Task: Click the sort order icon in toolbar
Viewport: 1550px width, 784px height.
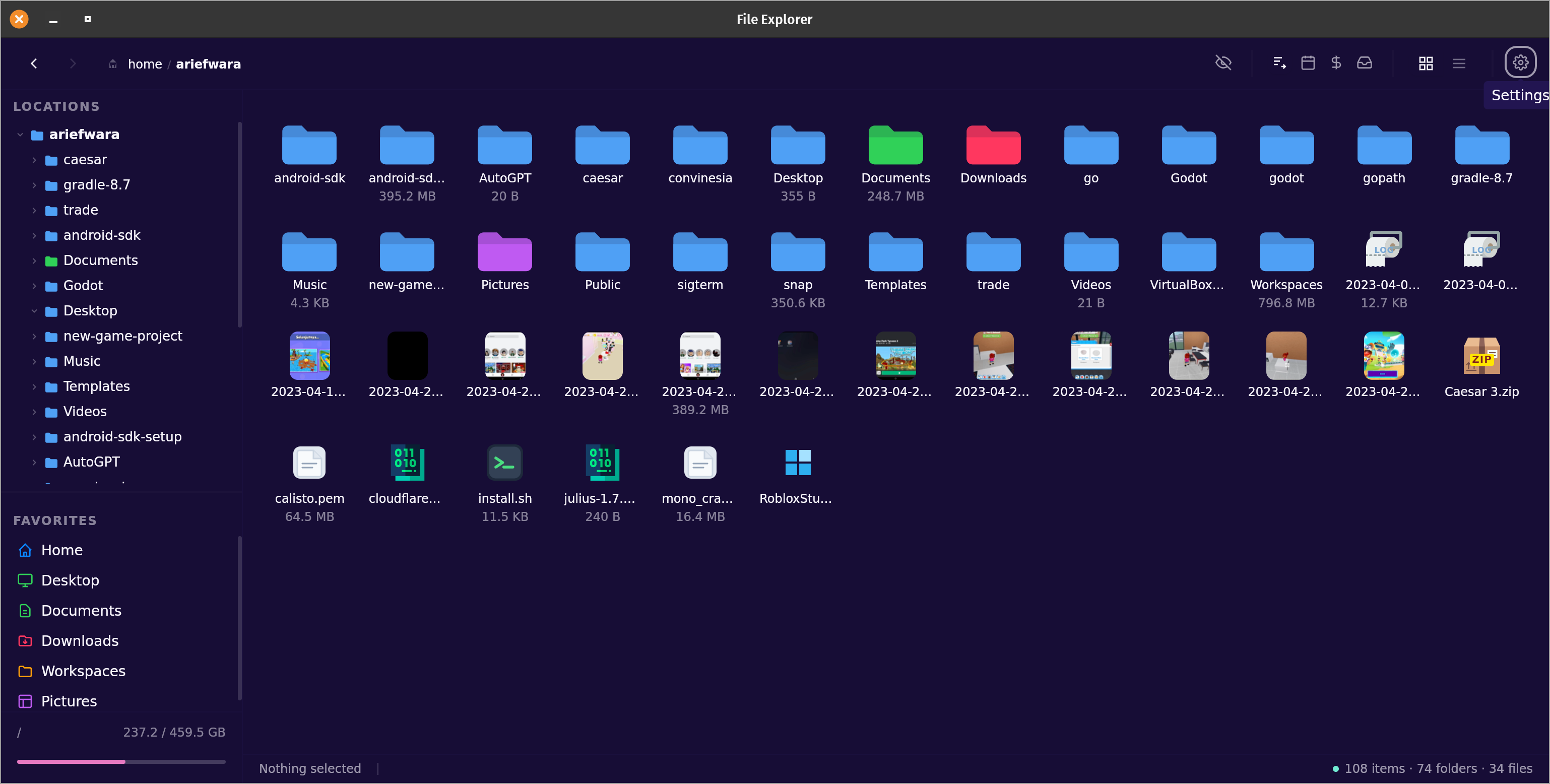Action: click(x=1278, y=62)
